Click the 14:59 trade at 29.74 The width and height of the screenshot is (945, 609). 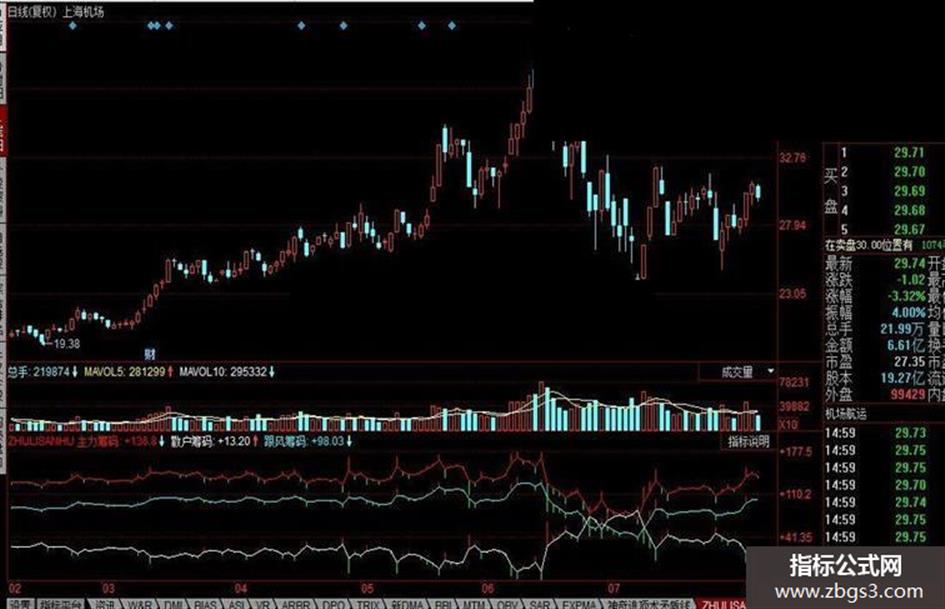(x=876, y=502)
